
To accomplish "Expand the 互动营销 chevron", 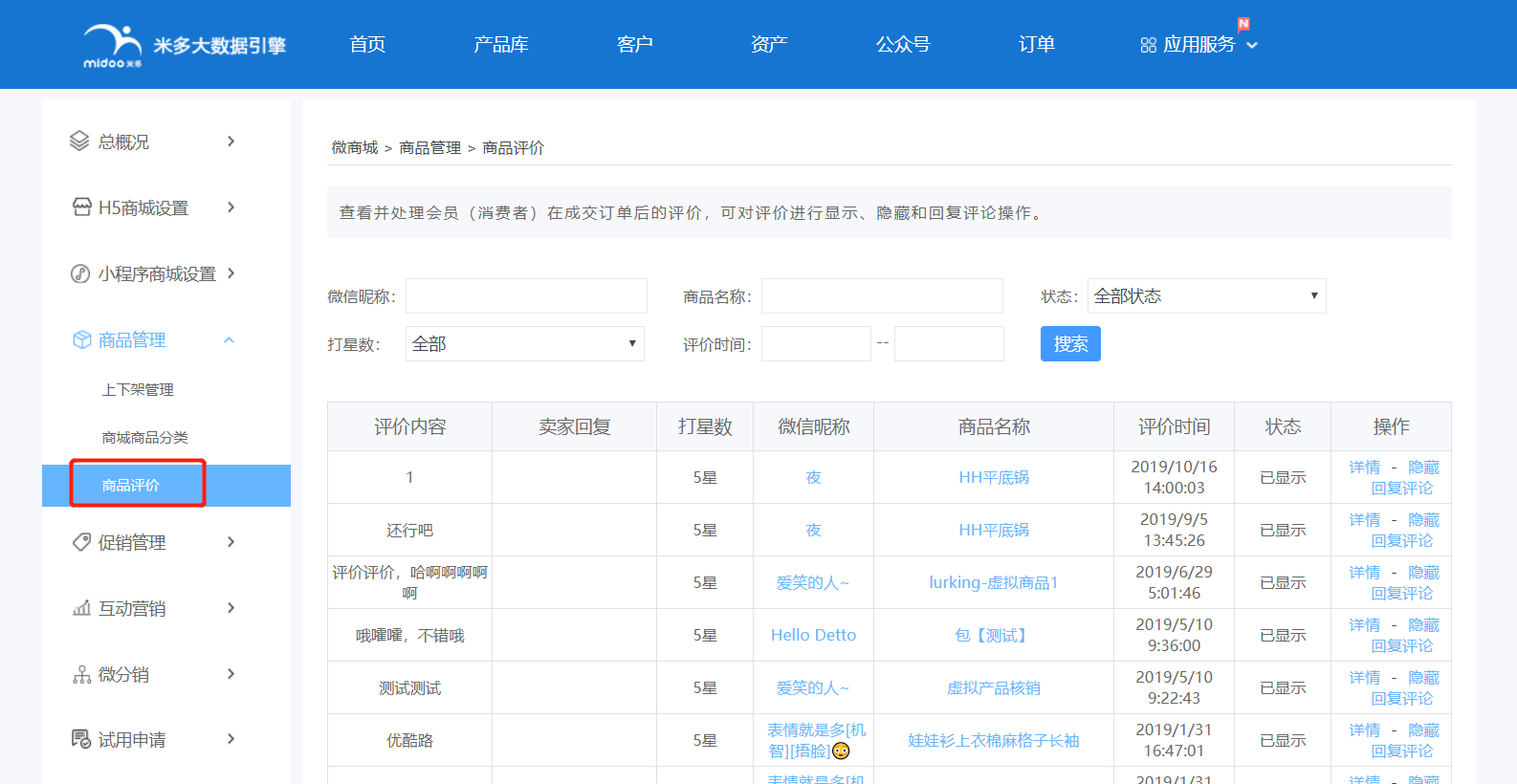I will click(x=231, y=608).
